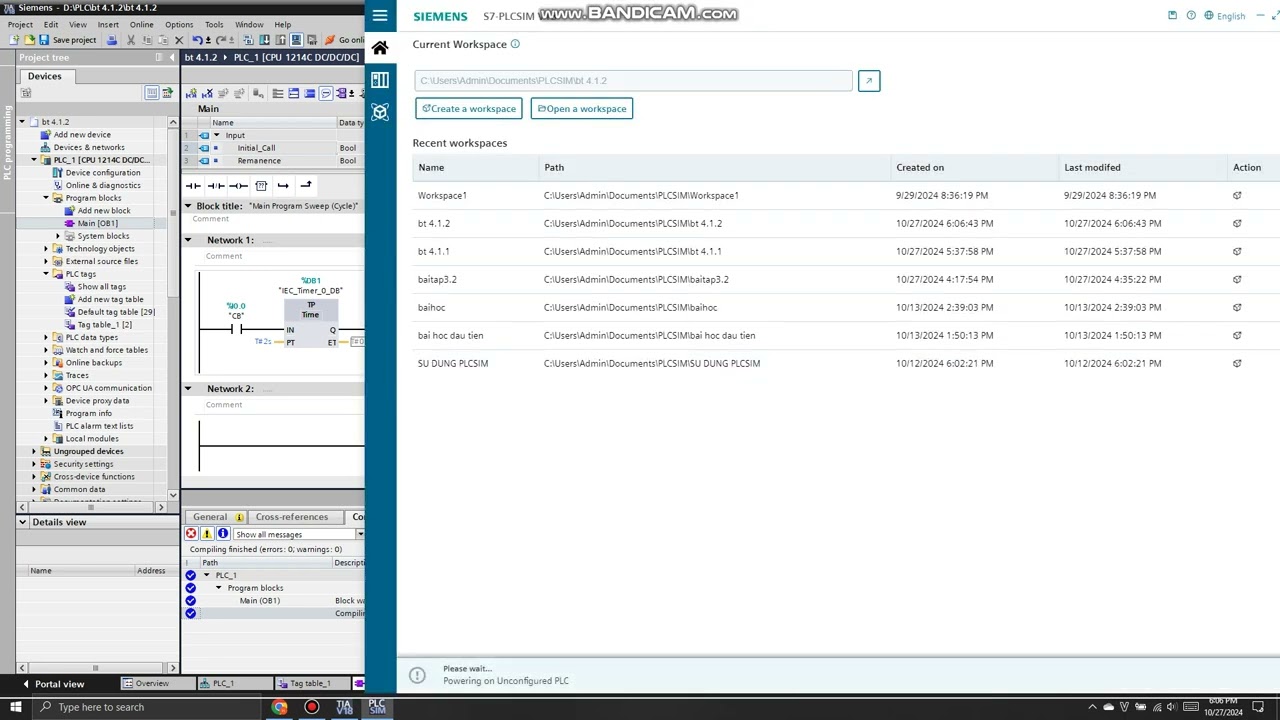Screen dimensions: 1280x720
Task: Open the Windows Start menu
Action: coord(15,708)
